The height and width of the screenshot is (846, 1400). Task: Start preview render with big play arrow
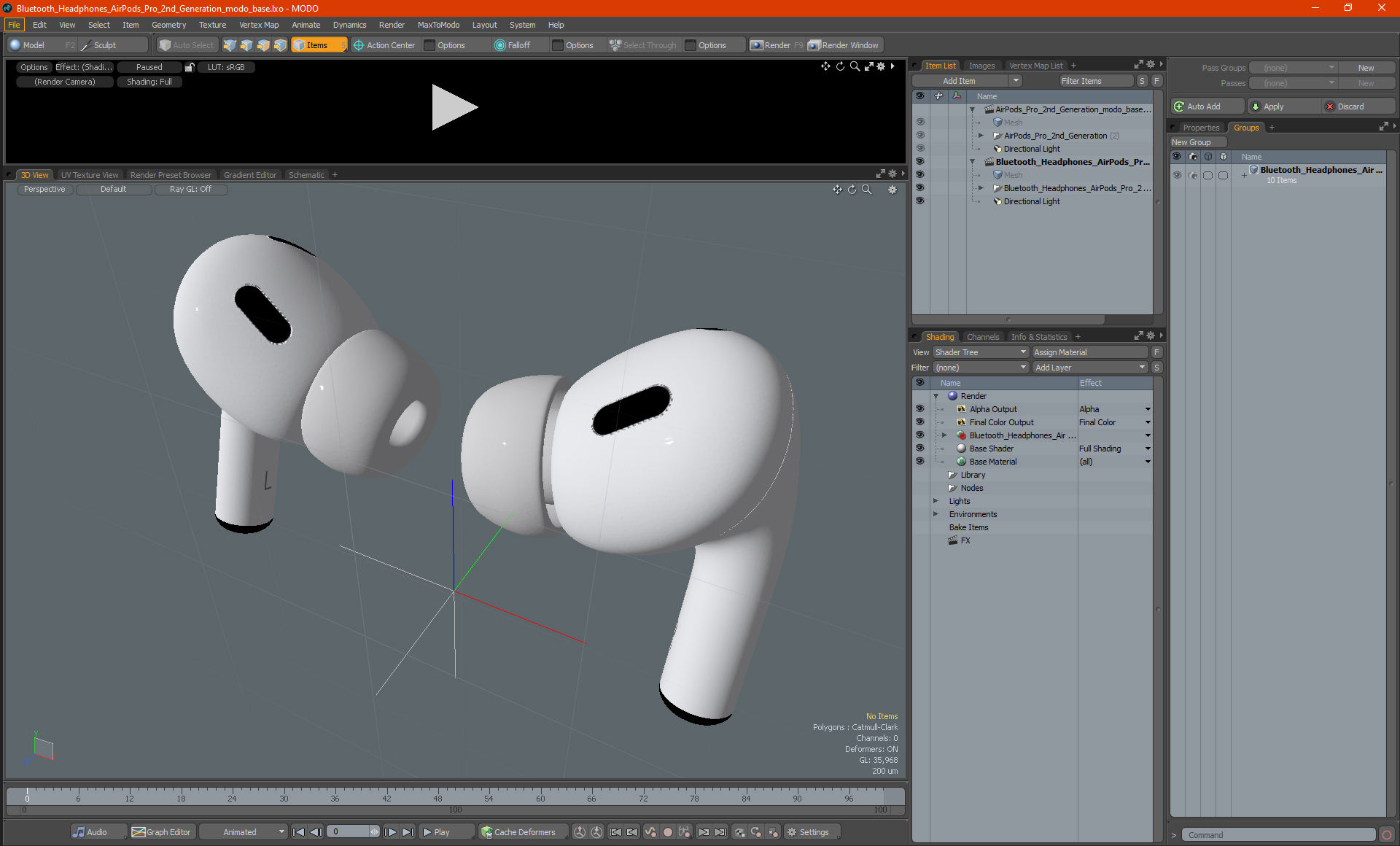pyautogui.click(x=454, y=107)
